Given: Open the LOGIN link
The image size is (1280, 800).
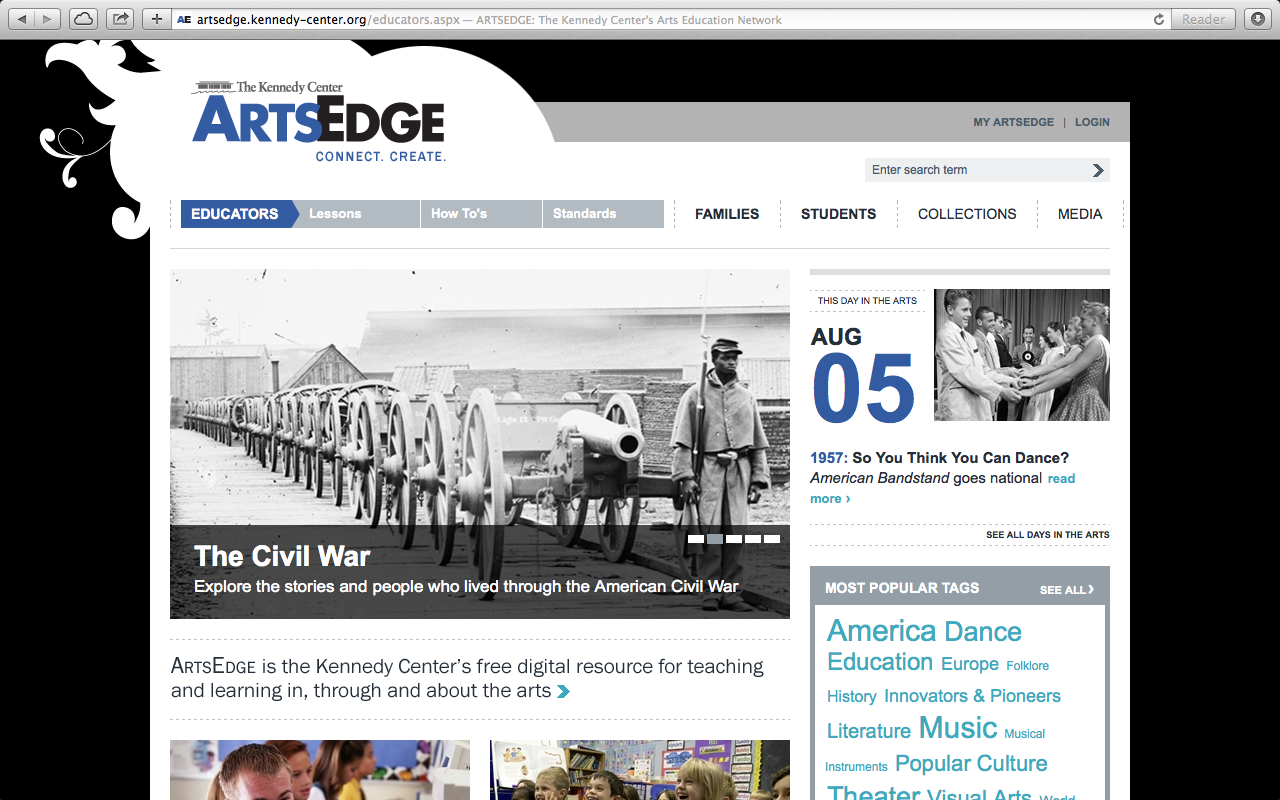Looking at the screenshot, I should (1092, 122).
